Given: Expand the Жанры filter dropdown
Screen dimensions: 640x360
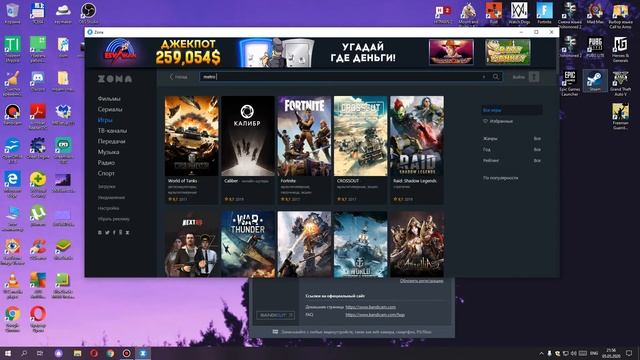Looking at the screenshot, I should pos(512,139).
